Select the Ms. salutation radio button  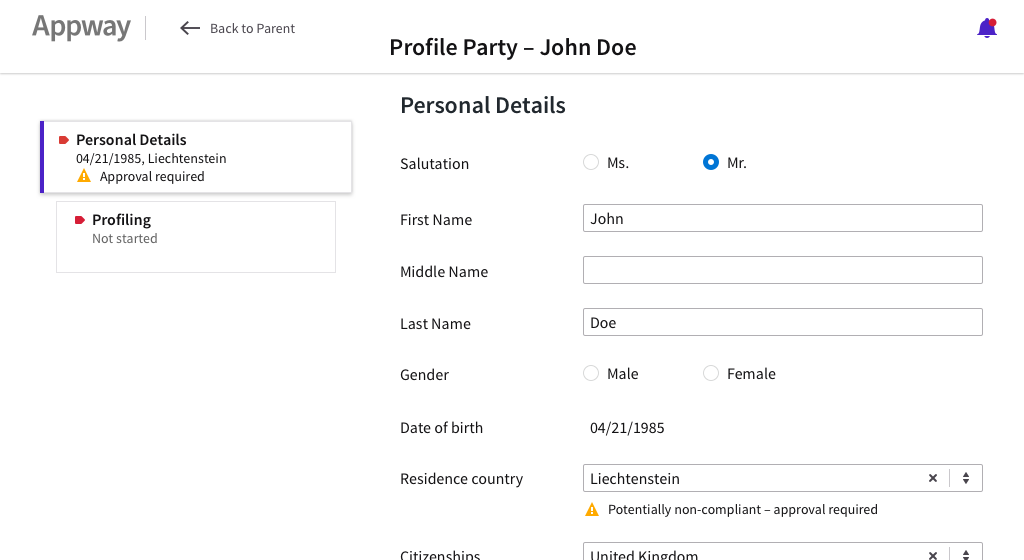[591, 162]
